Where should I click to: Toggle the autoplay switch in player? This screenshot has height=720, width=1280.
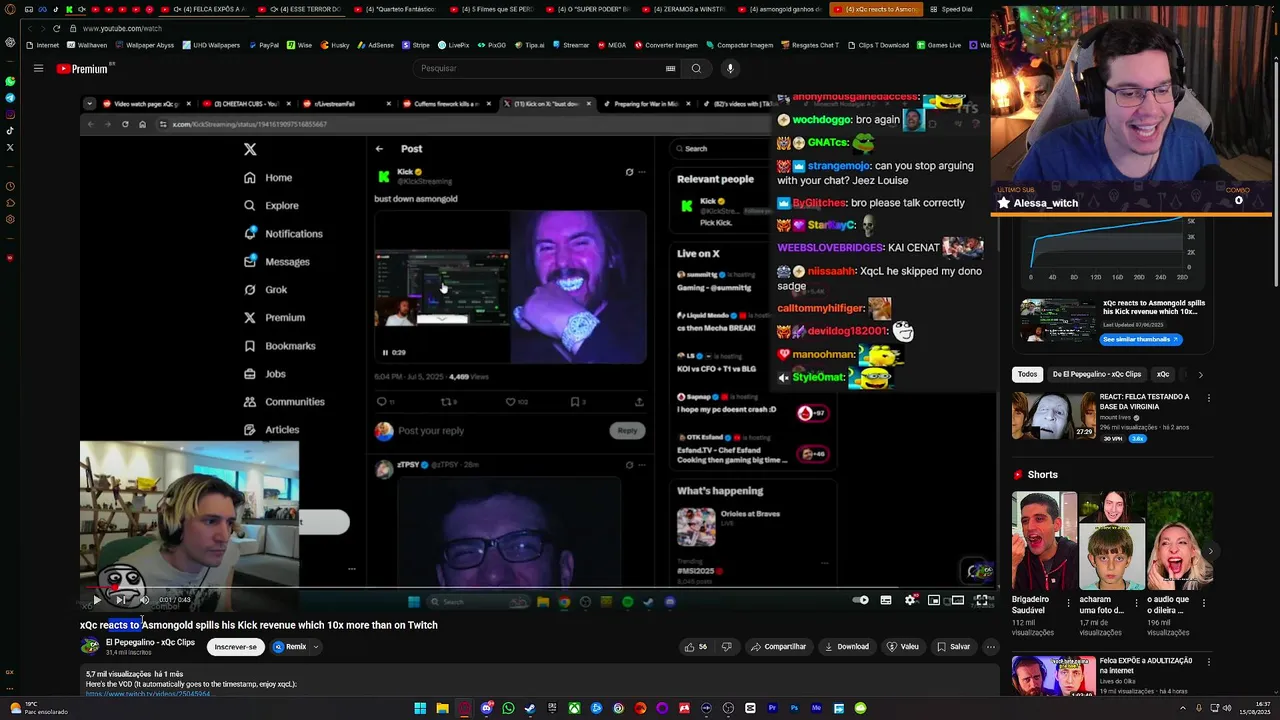860,600
